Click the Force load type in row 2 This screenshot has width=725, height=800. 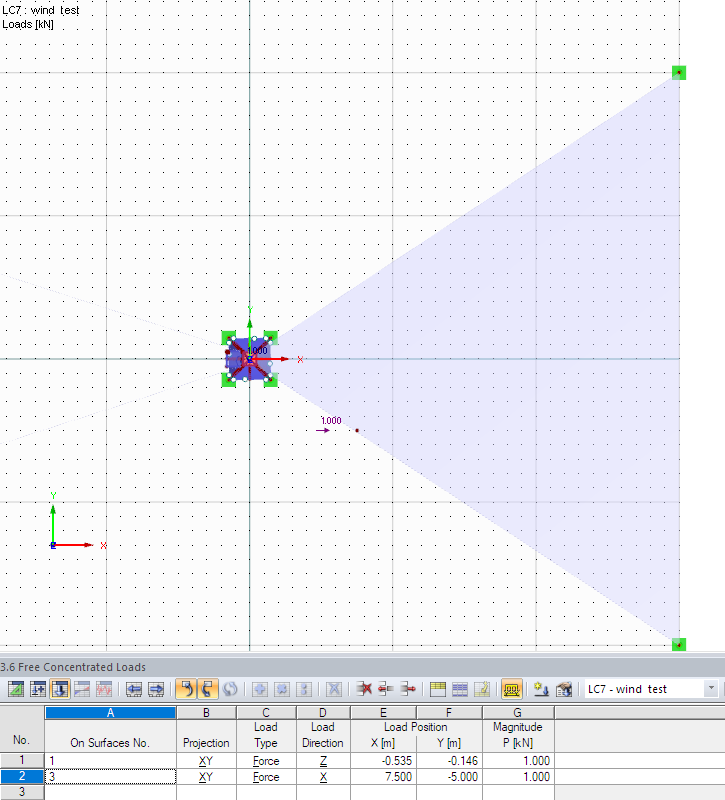[266, 777]
